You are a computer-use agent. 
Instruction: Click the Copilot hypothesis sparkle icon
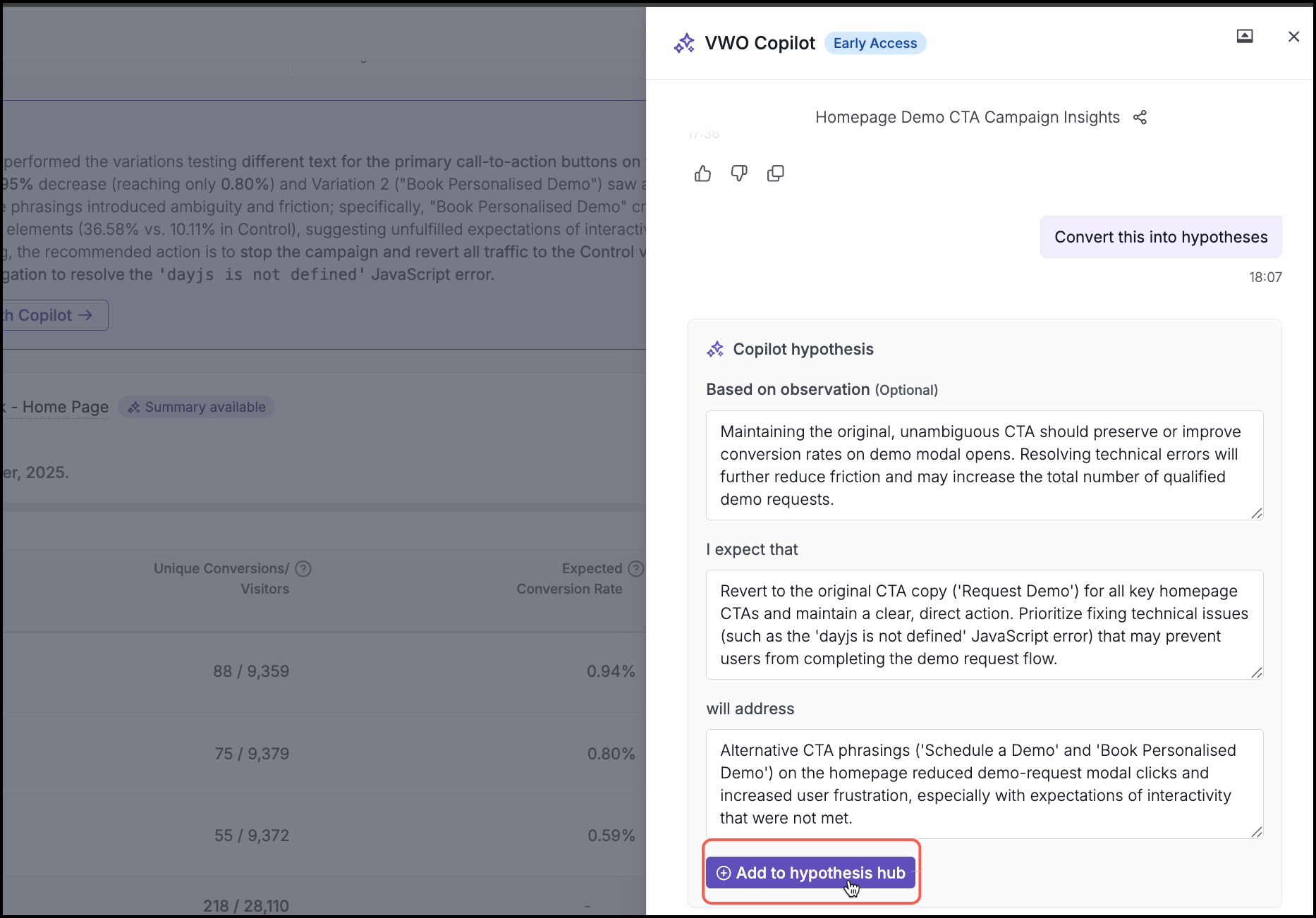click(715, 350)
